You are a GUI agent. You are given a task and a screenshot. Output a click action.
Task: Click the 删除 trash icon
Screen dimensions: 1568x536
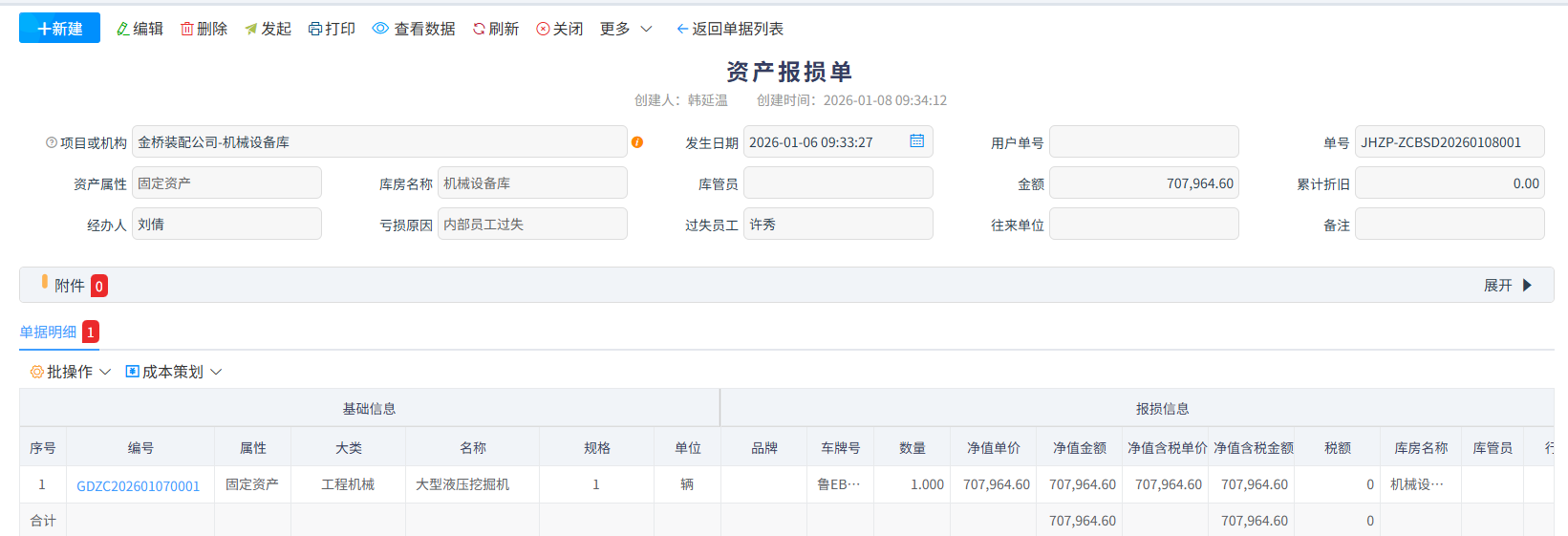[187, 30]
